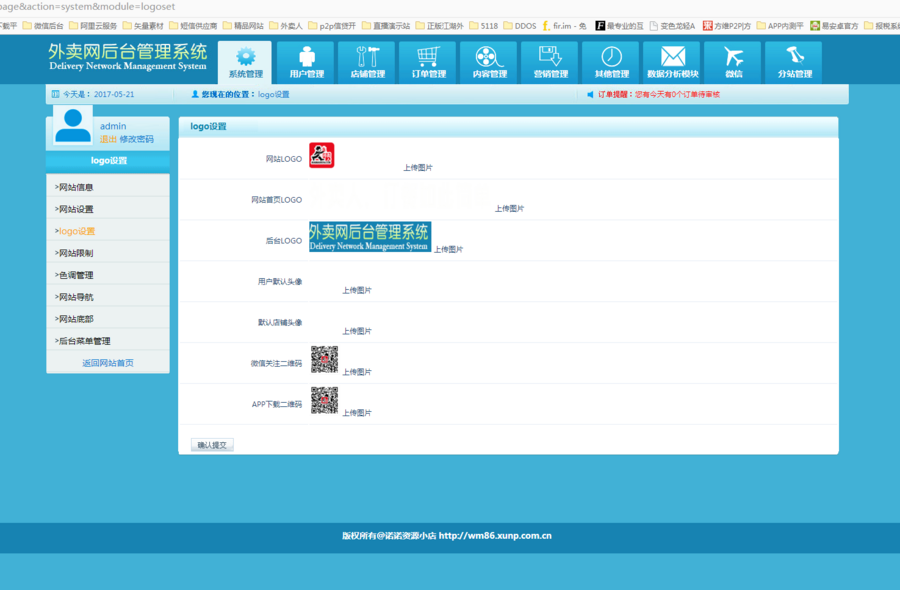Click 上传图片 for 后台LOGO
The height and width of the screenshot is (590, 900).
(448, 249)
